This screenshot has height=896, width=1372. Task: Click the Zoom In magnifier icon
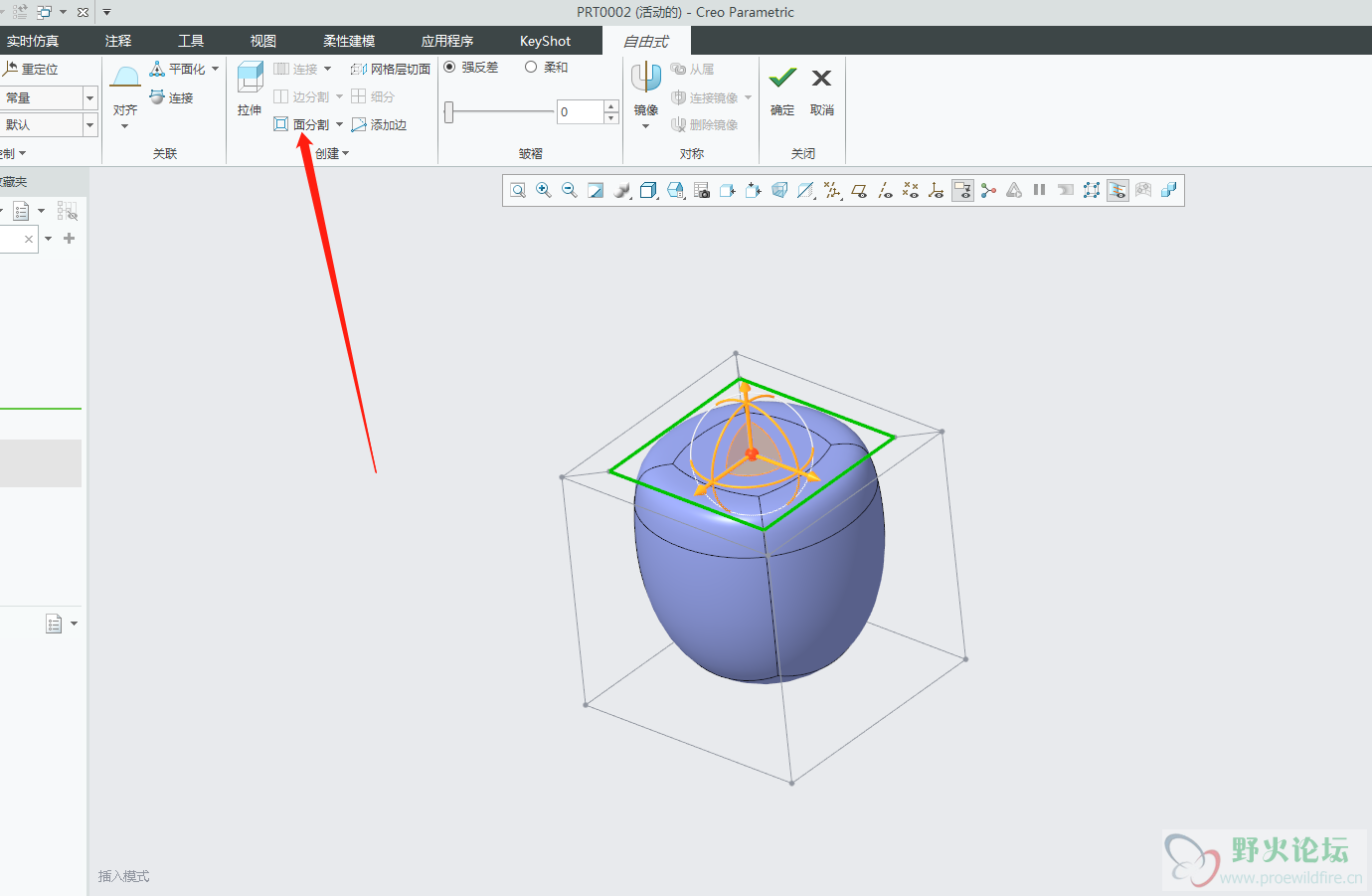coord(544,190)
